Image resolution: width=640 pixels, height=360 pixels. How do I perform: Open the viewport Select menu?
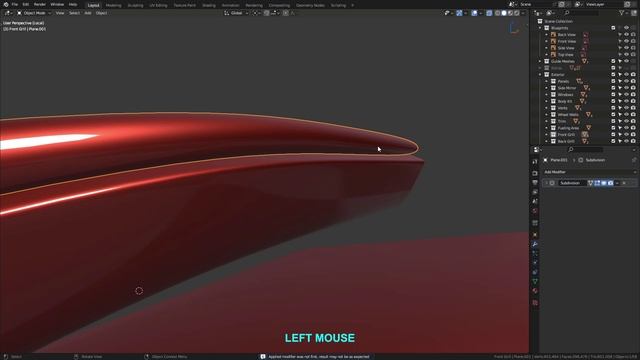coord(74,13)
